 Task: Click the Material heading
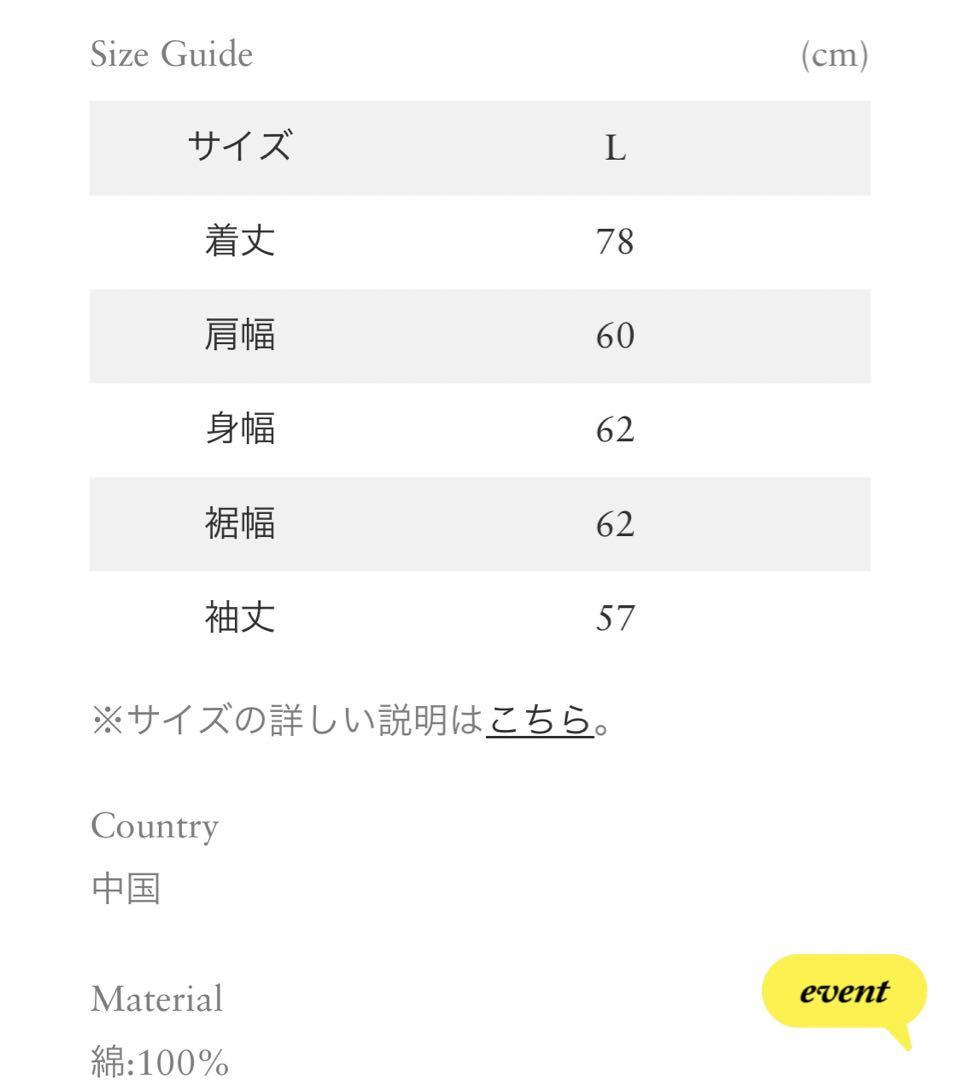[x=157, y=999]
